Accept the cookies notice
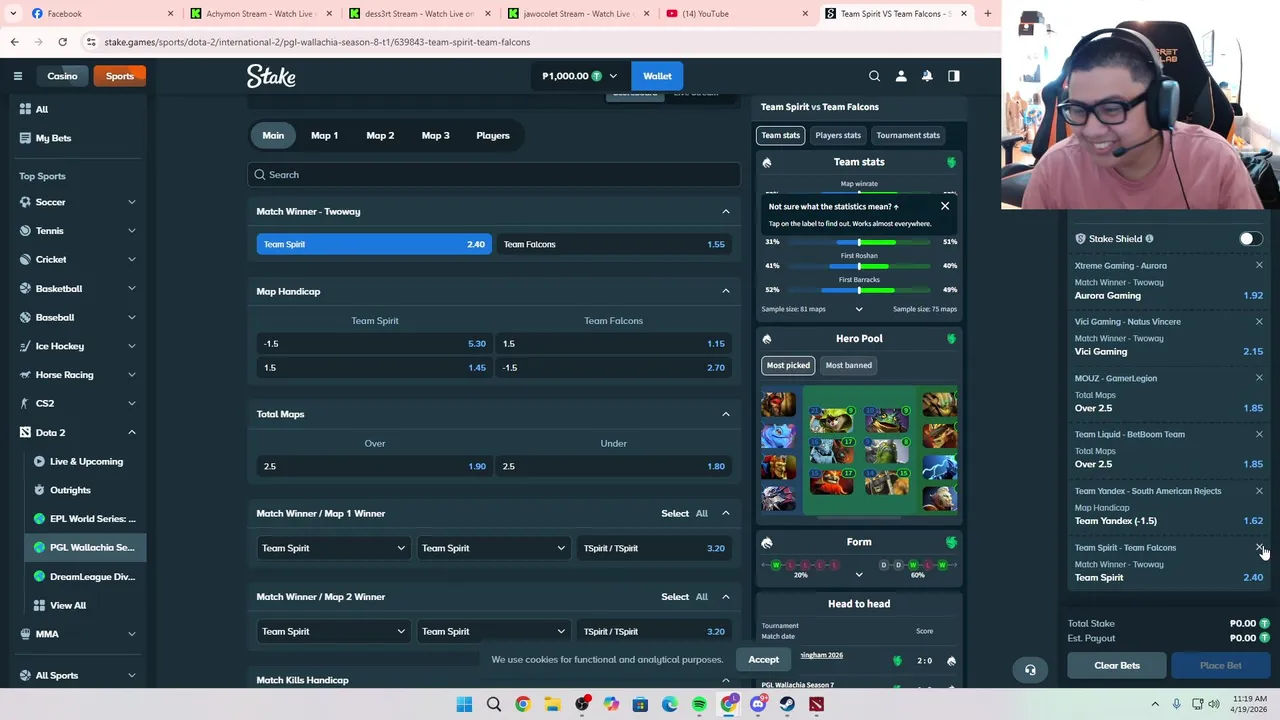The width and height of the screenshot is (1280, 720). tap(763, 660)
